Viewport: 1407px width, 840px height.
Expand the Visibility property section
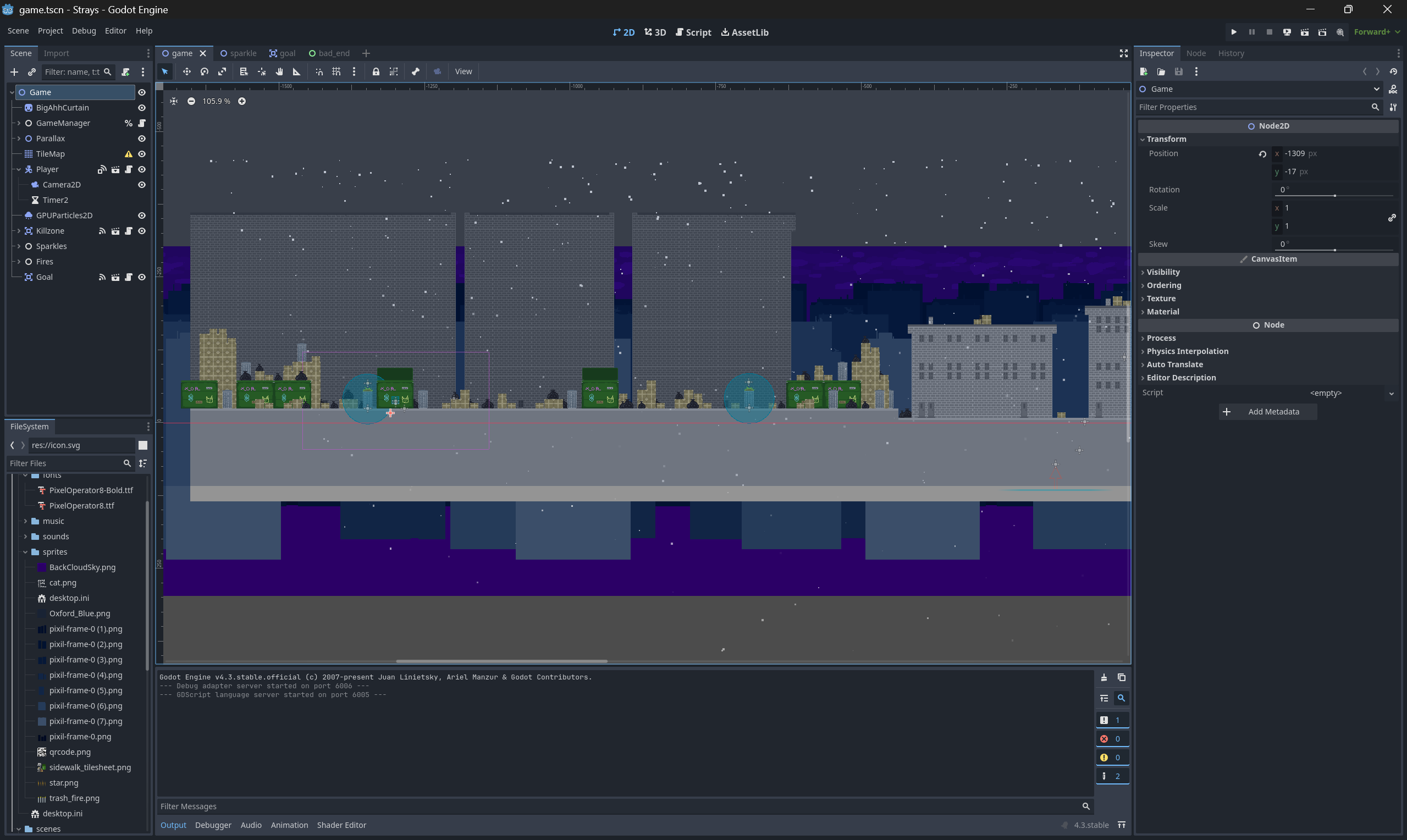[x=1163, y=272]
